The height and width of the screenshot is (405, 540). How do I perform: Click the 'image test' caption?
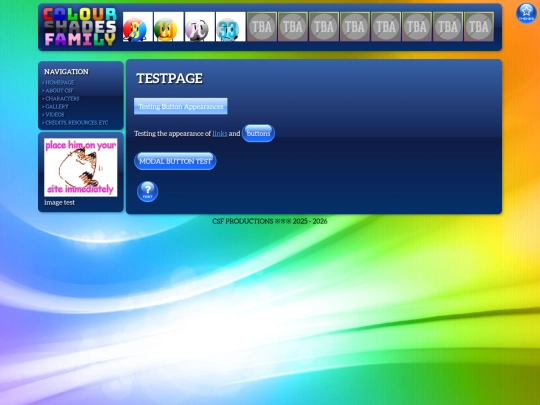pyautogui.click(x=59, y=202)
